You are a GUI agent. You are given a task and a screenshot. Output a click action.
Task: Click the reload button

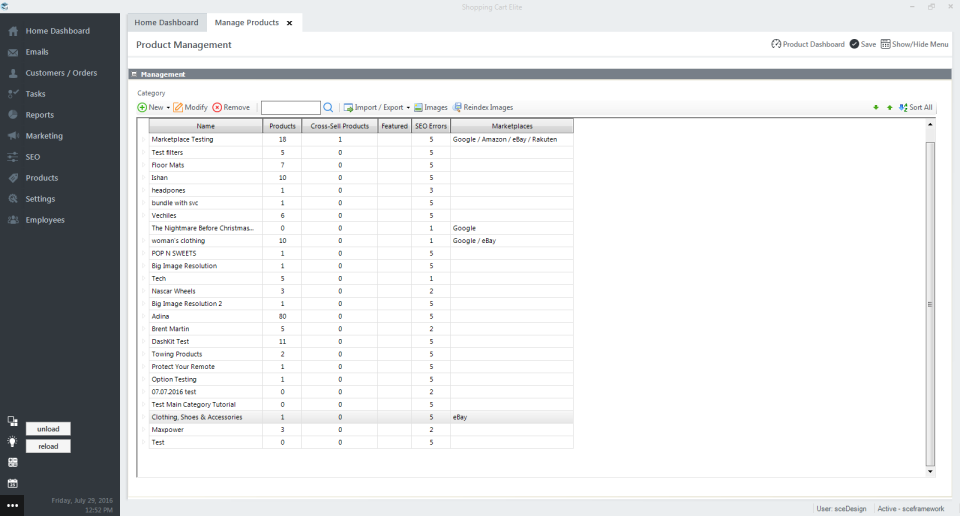pos(48,446)
